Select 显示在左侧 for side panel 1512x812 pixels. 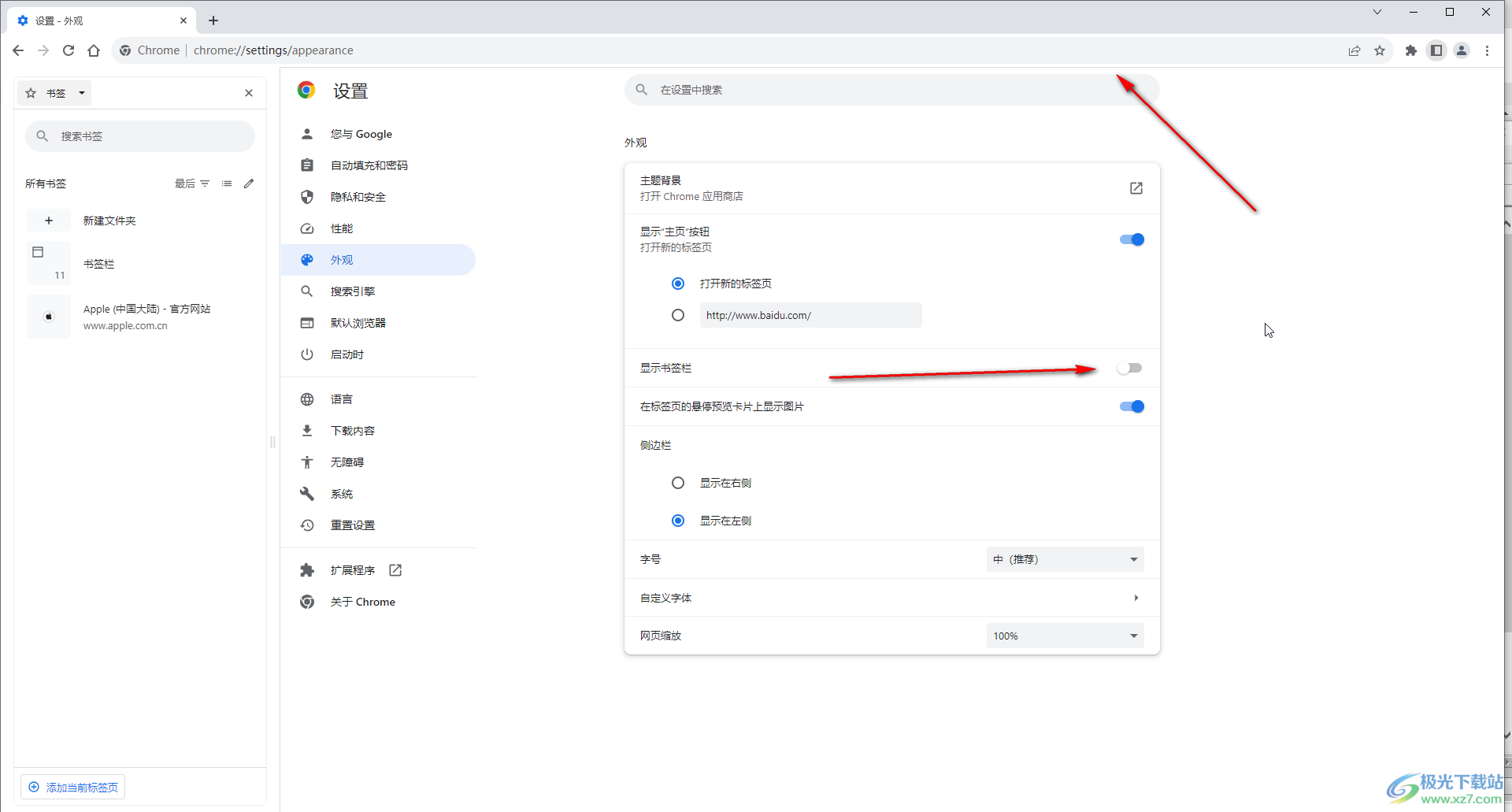point(678,521)
